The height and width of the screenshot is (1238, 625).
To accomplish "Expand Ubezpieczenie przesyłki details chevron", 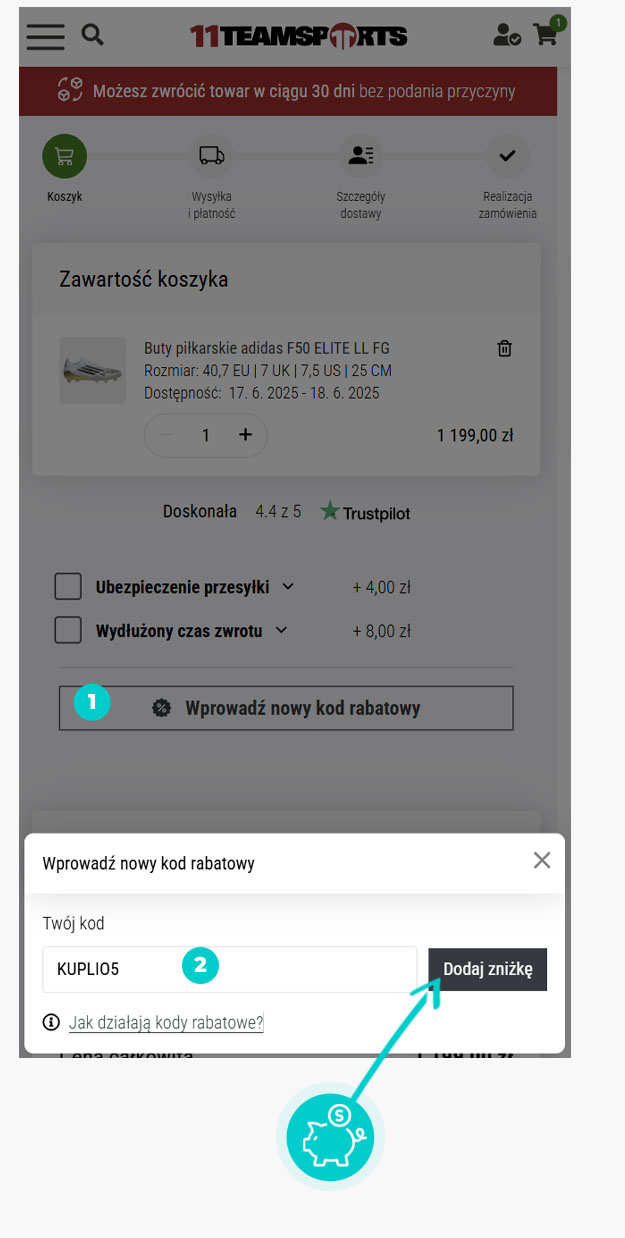I will pos(289,587).
